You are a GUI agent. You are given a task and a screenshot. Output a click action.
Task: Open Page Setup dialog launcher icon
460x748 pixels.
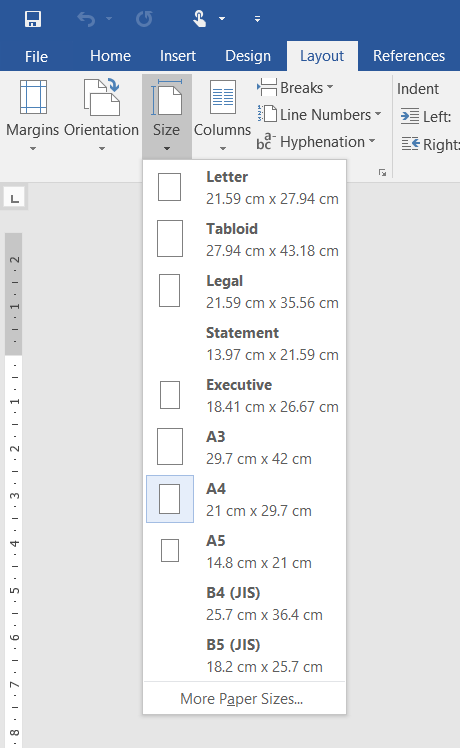click(382, 173)
